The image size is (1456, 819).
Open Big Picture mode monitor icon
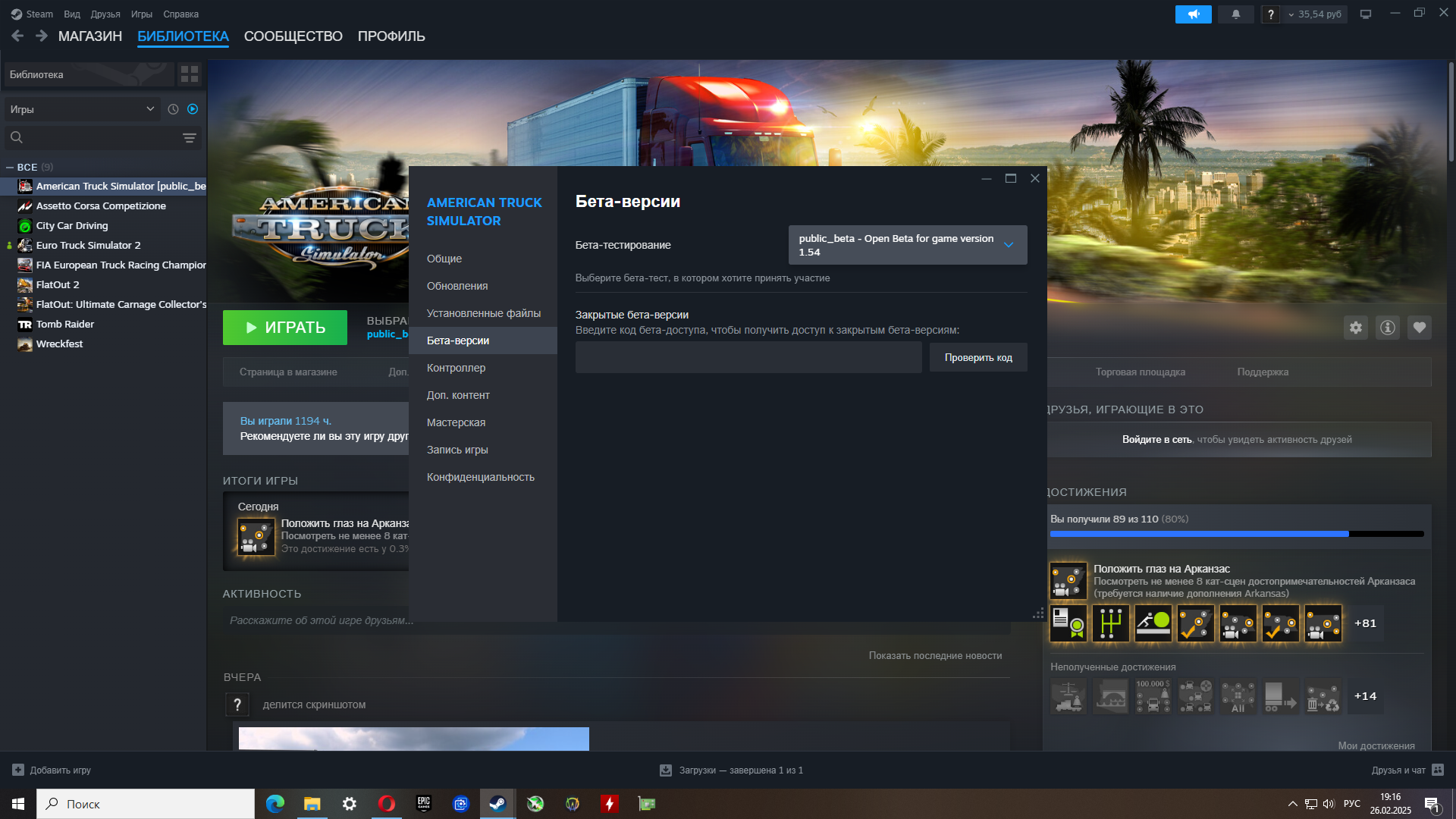tap(1365, 14)
